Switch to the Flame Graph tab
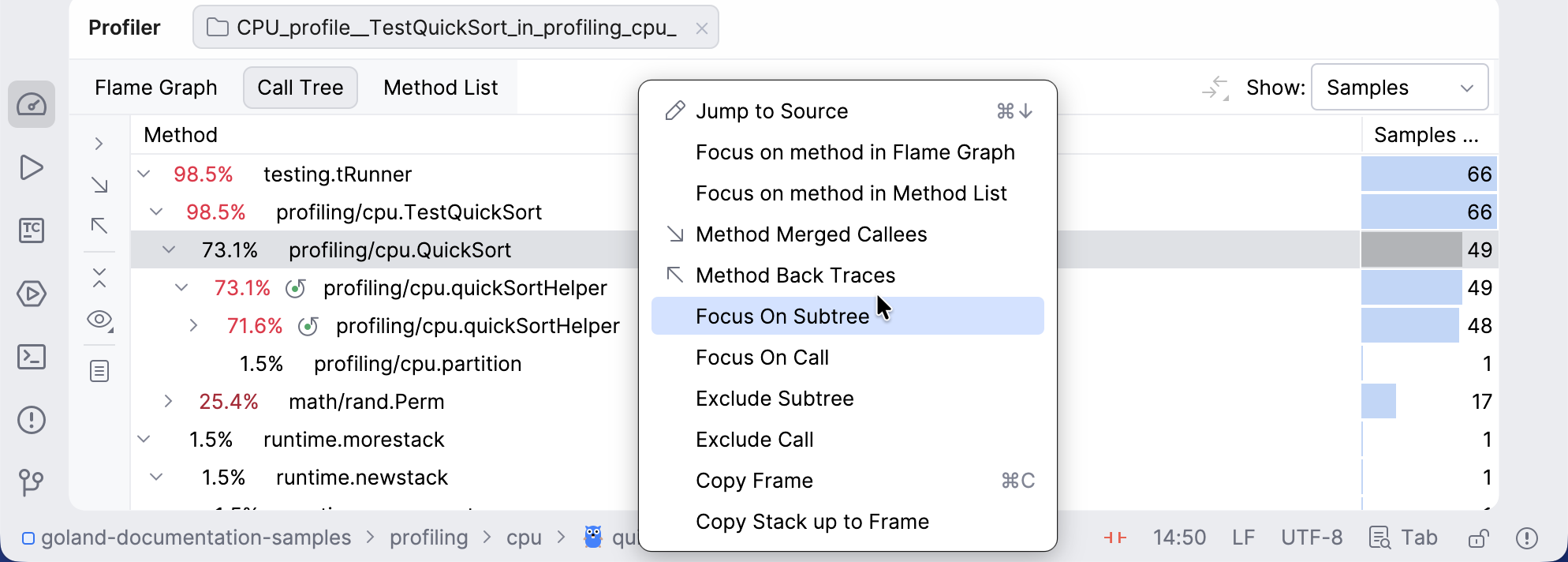 (155, 87)
